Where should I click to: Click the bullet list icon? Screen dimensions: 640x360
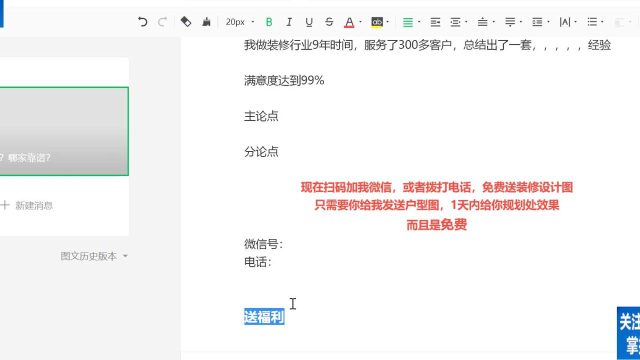tap(592, 22)
